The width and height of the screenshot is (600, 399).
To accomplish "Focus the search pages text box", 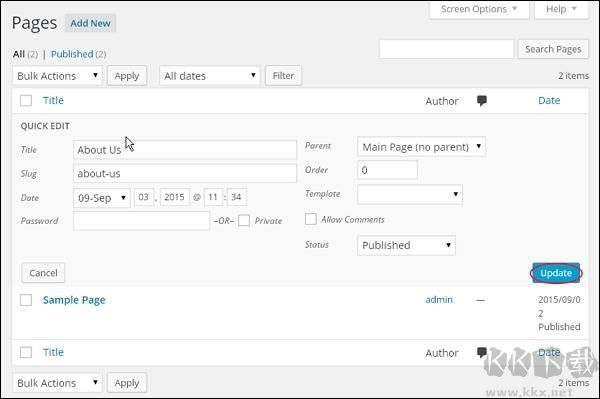I will [x=447, y=49].
